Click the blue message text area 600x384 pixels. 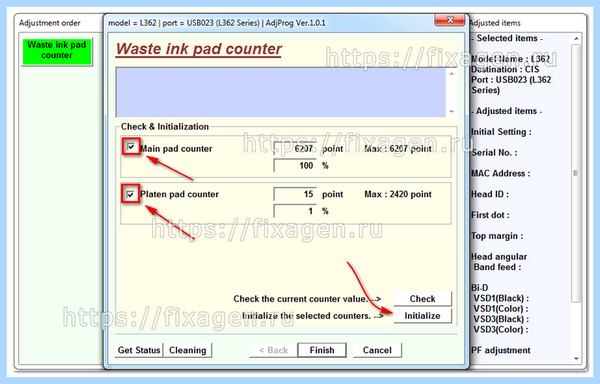click(281, 93)
